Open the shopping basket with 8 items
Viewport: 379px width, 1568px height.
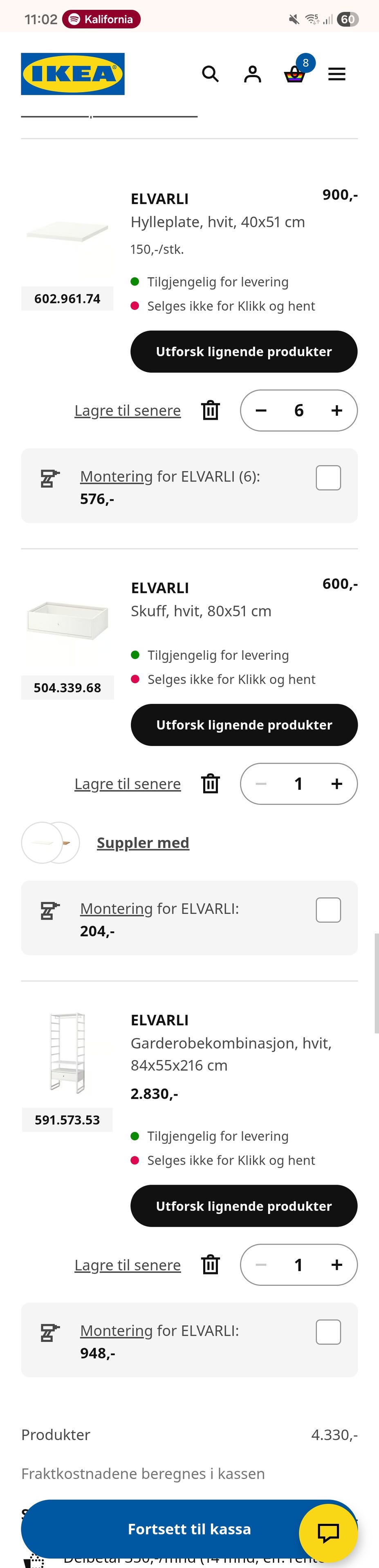295,75
